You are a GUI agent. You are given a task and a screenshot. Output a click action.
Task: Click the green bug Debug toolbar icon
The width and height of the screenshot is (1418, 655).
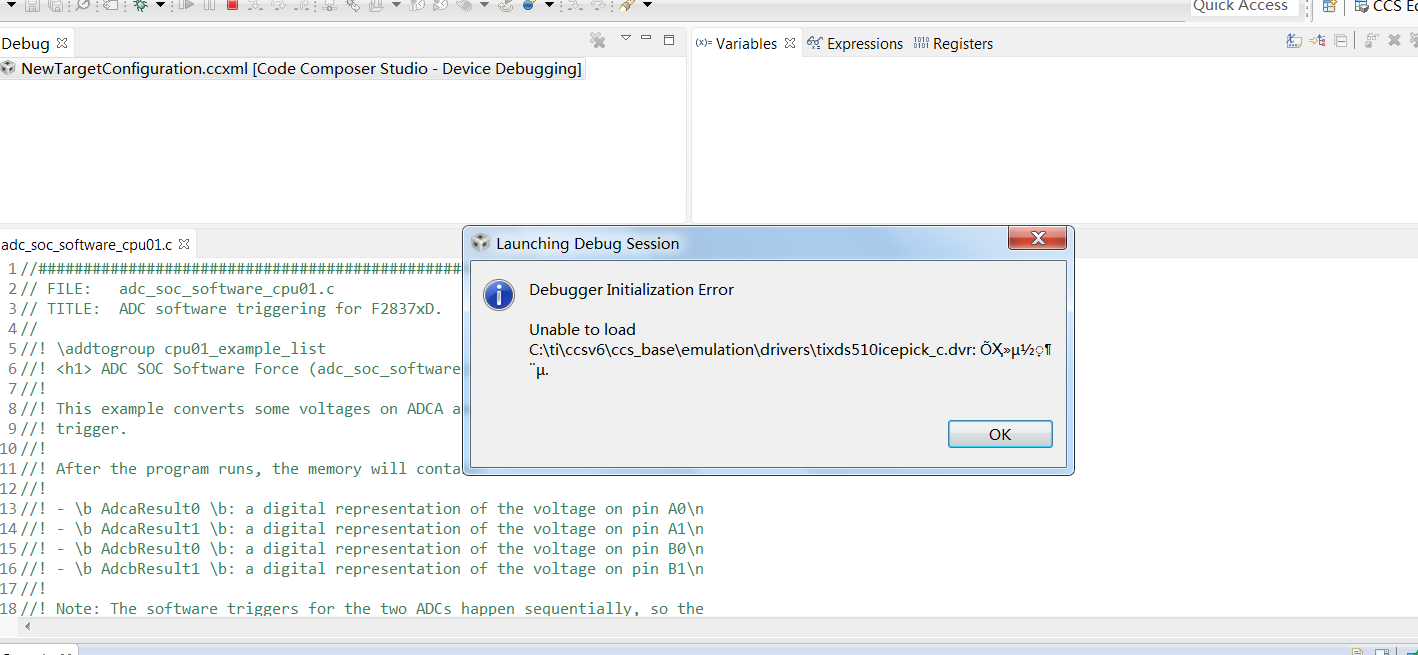pos(140,6)
